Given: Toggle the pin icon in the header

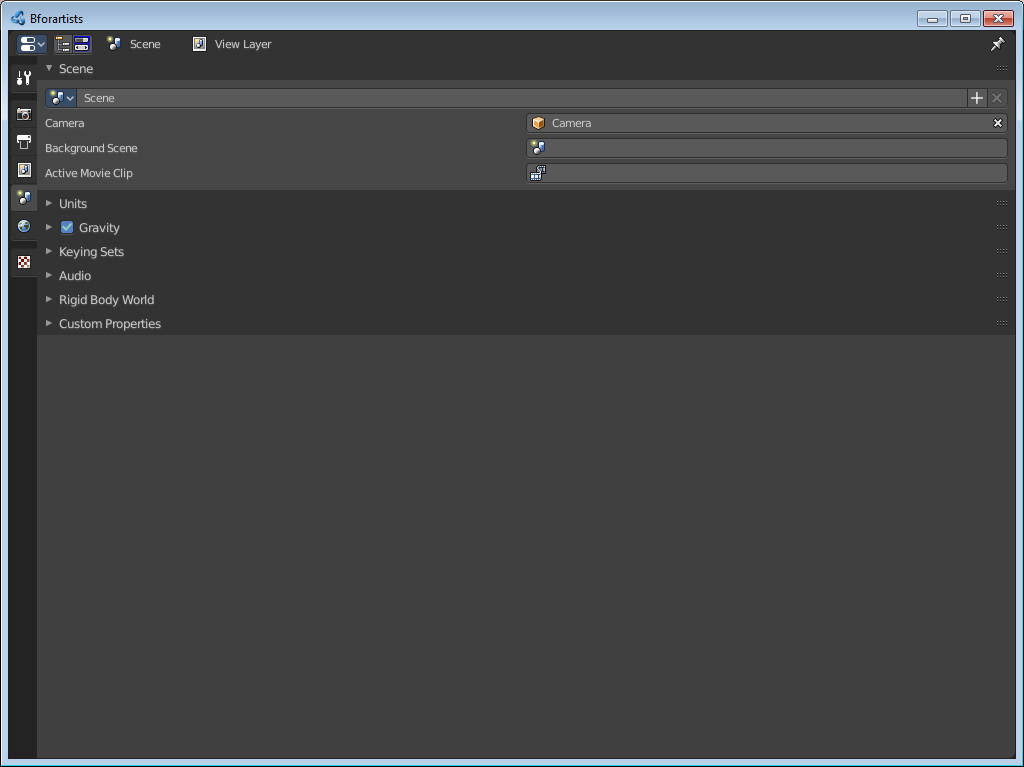Looking at the screenshot, I should (997, 44).
